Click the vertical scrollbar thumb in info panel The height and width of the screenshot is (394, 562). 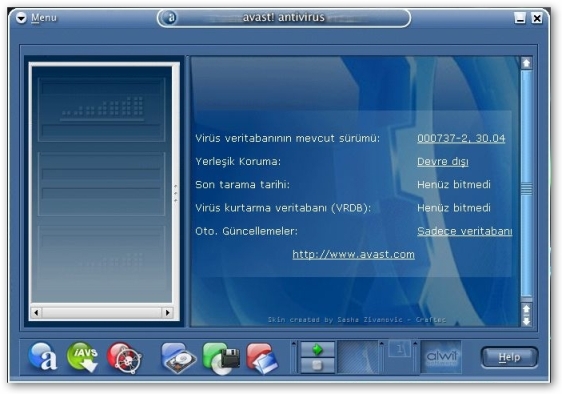(x=526, y=183)
